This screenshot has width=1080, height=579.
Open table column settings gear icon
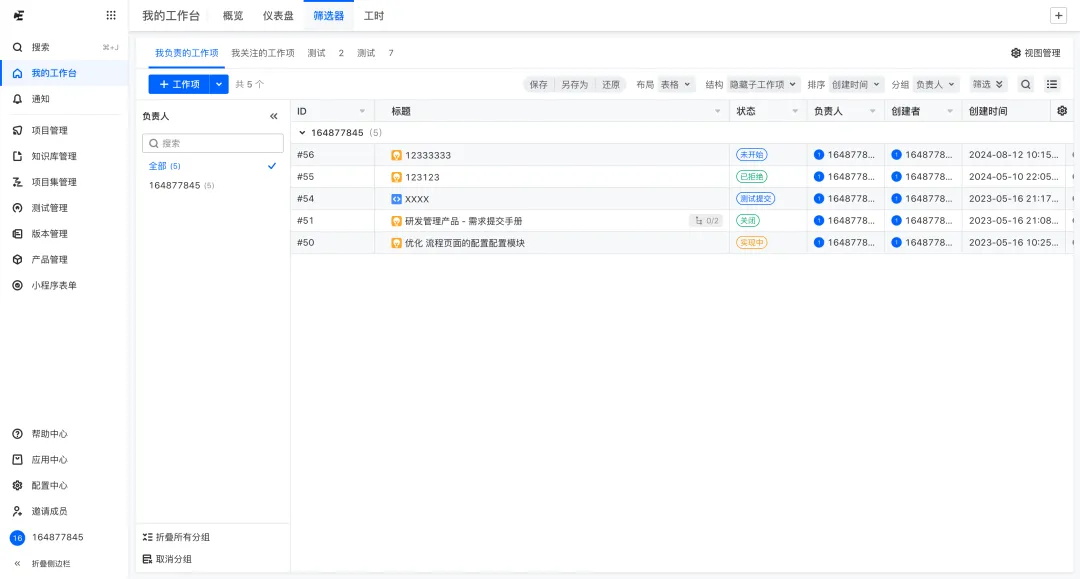pos(1062,111)
